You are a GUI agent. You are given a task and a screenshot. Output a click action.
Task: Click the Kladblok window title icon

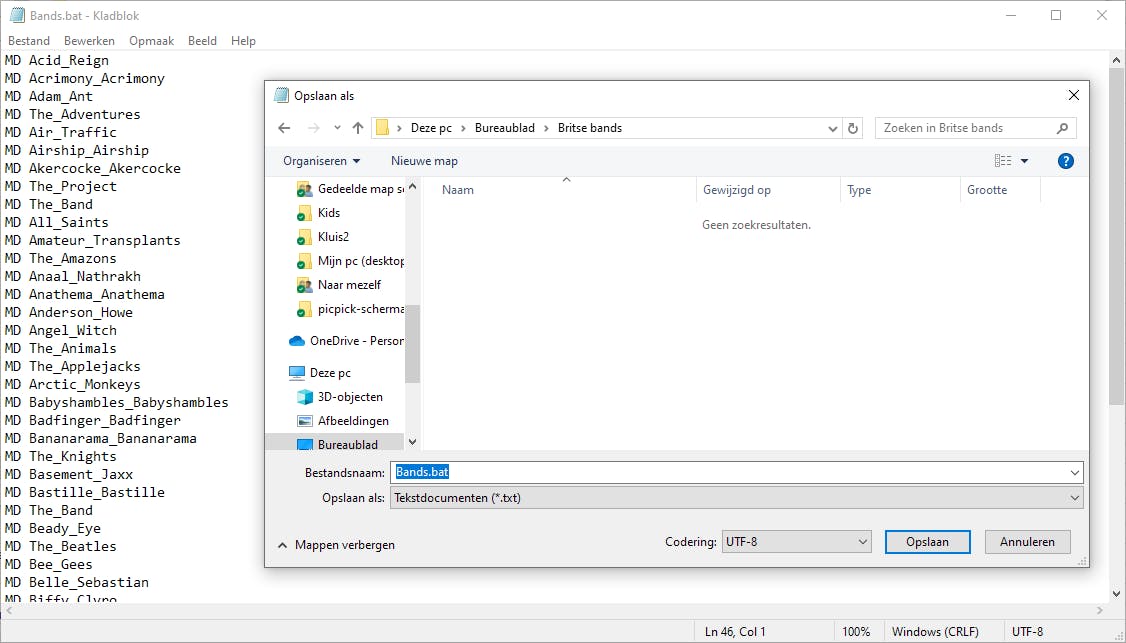tap(17, 15)
